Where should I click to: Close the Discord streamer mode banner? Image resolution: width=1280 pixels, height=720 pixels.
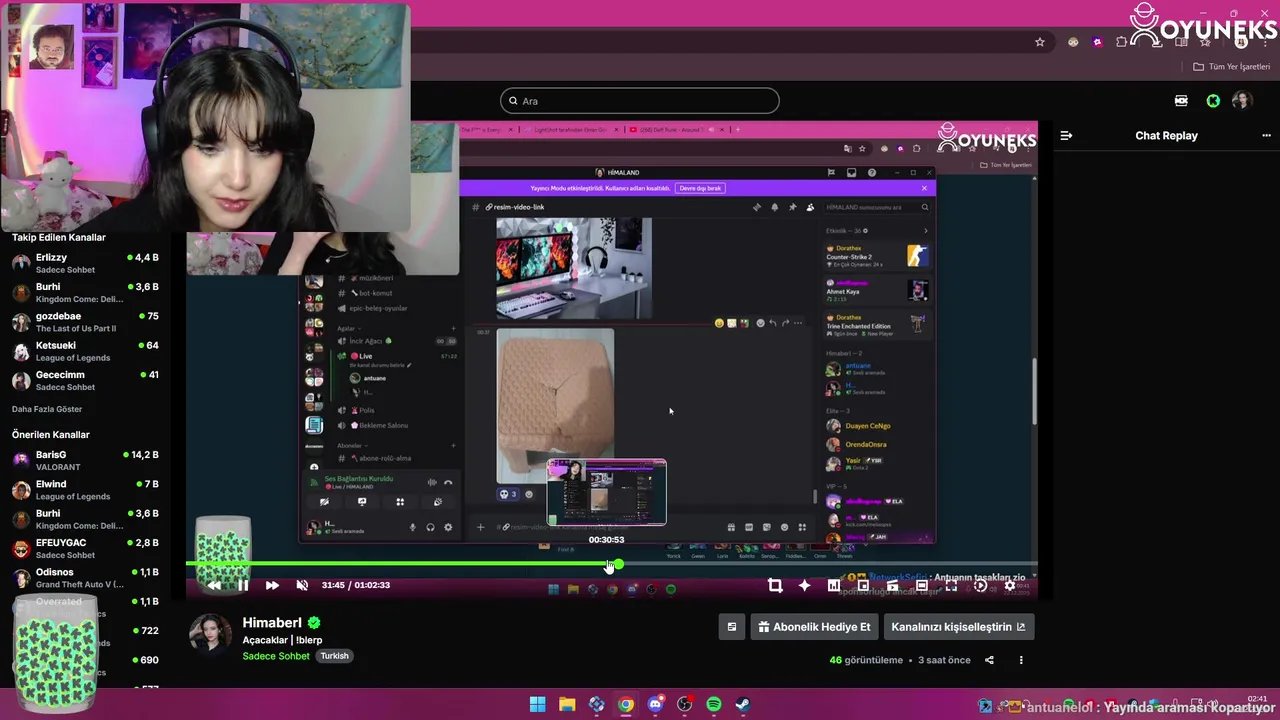tap(924, 188)
